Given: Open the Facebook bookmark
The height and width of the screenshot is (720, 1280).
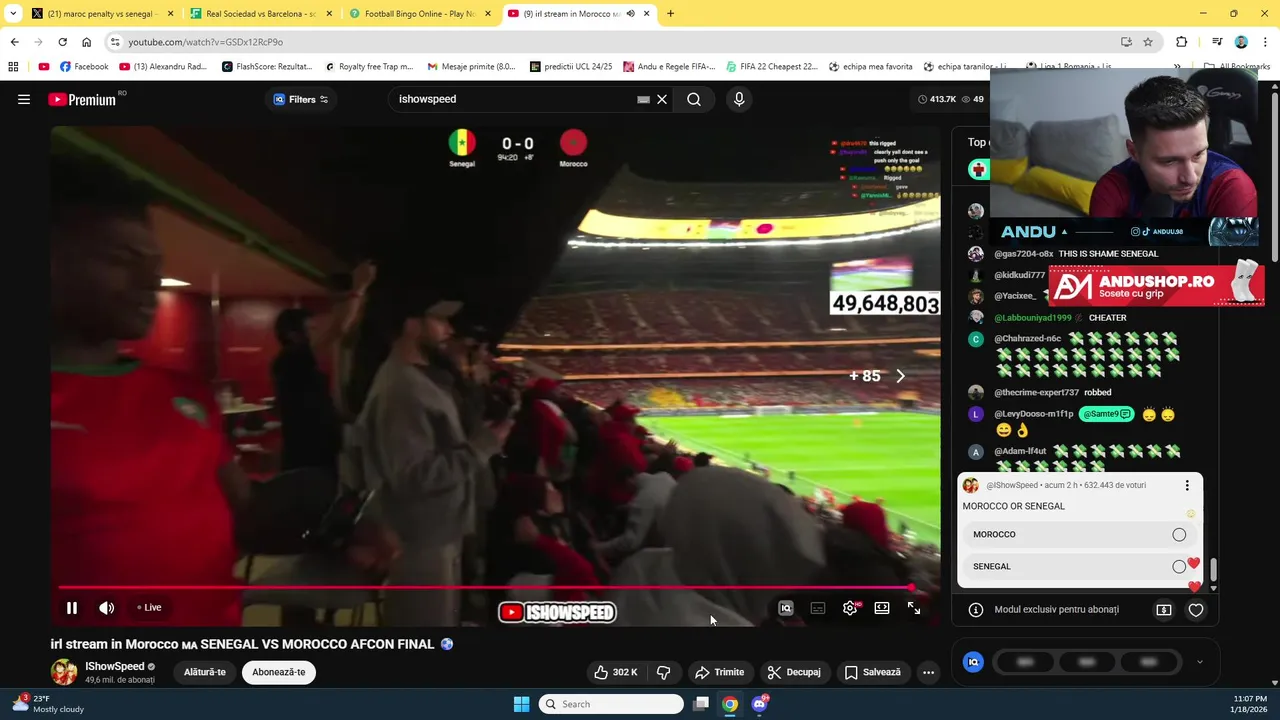Looking at the screenshot, I should coord(84,67).
